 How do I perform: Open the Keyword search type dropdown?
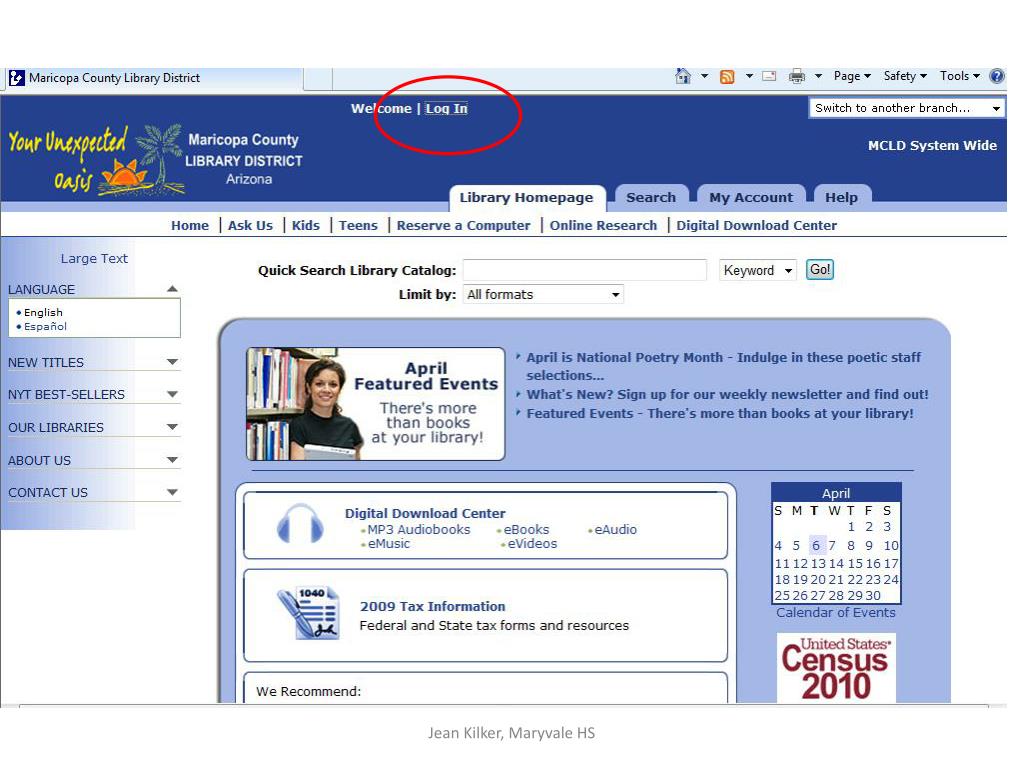pos(758,270)
